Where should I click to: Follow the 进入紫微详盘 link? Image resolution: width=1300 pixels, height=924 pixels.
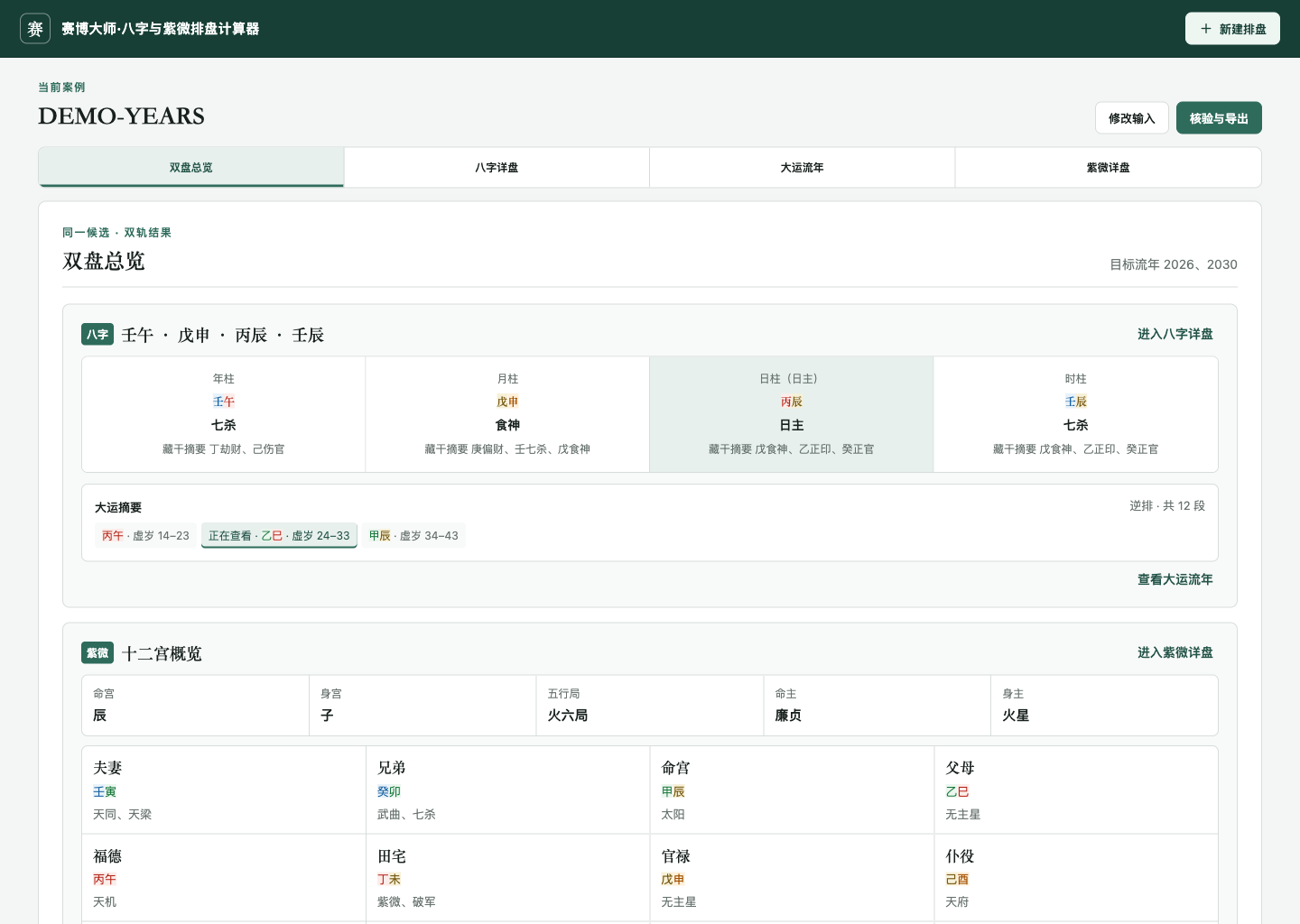click(1175, 652)
